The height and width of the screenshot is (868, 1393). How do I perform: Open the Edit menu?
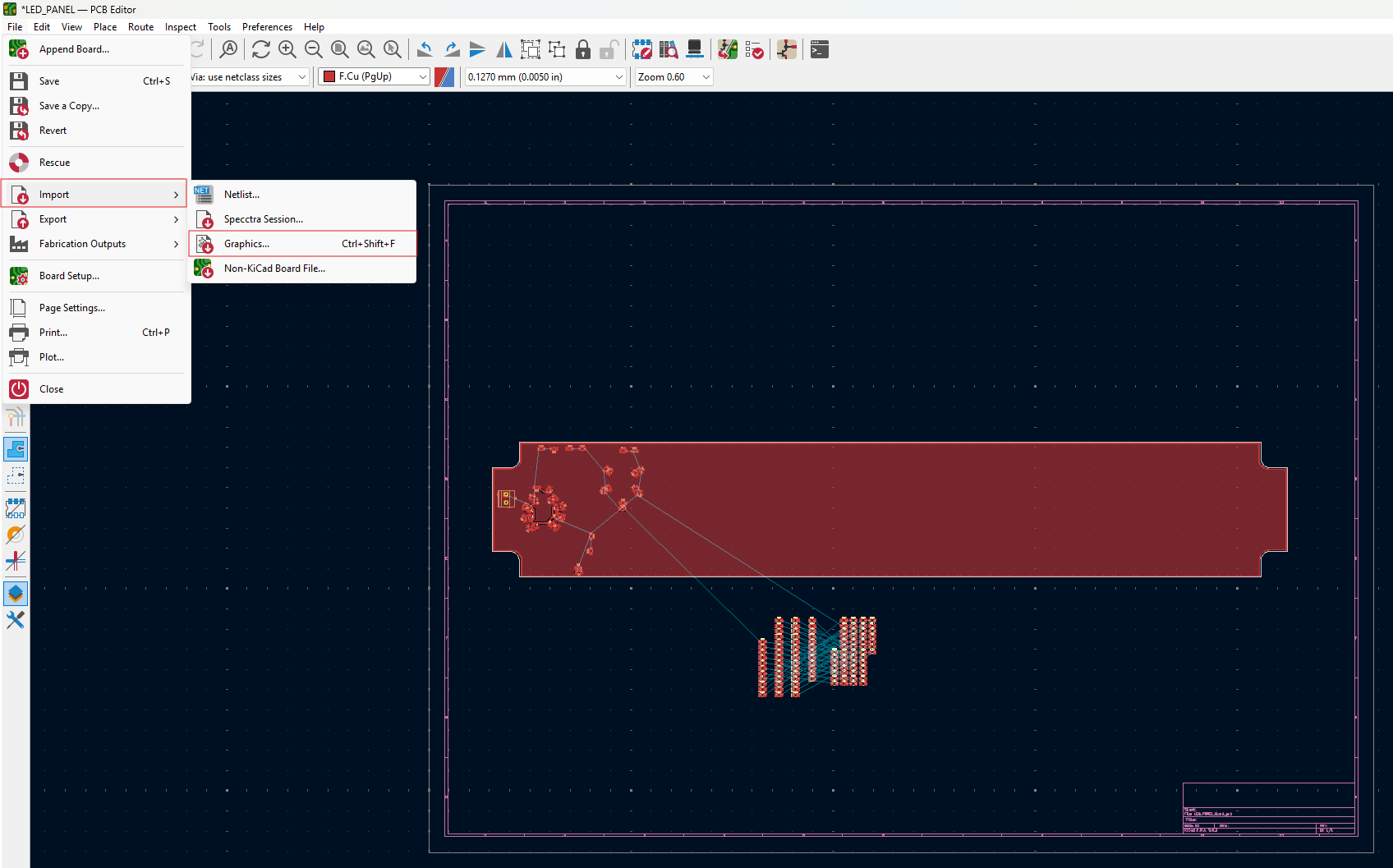pos(42,26)
